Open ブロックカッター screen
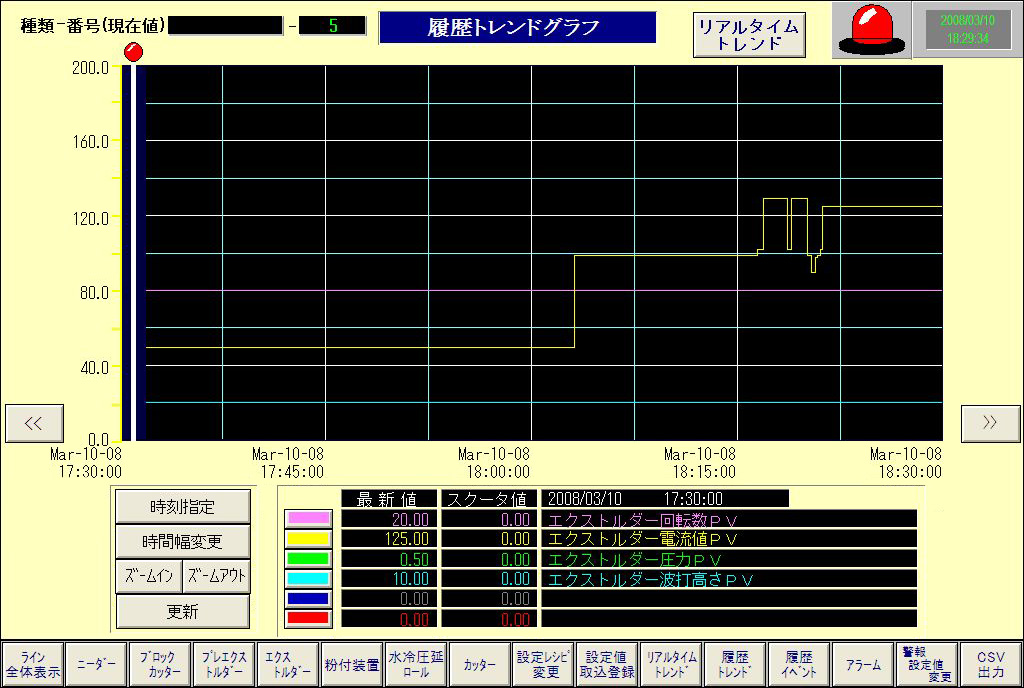Screen dimensions: 1024x688 coord(160,665)
